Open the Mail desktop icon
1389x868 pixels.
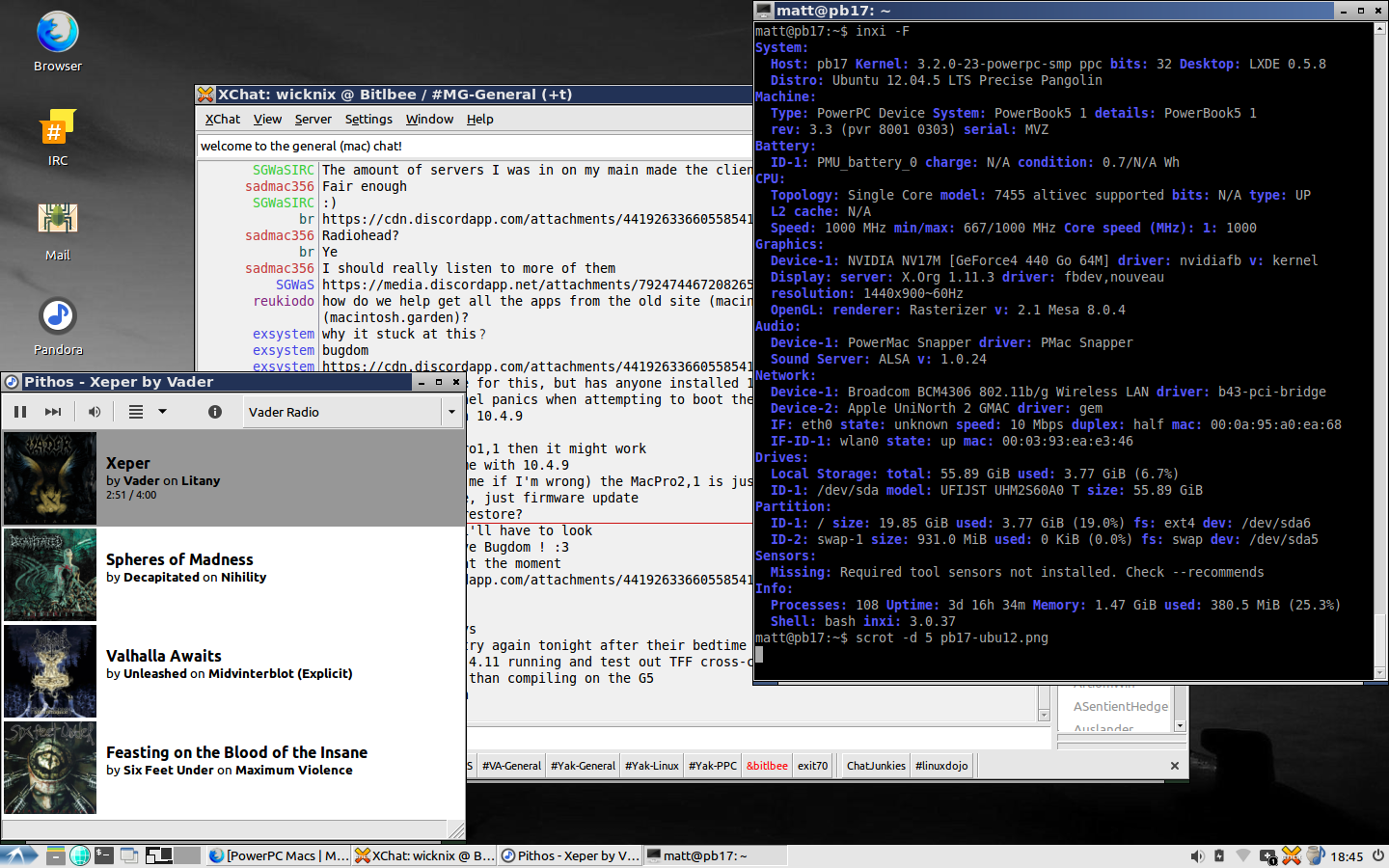click(x=58, y=231)
